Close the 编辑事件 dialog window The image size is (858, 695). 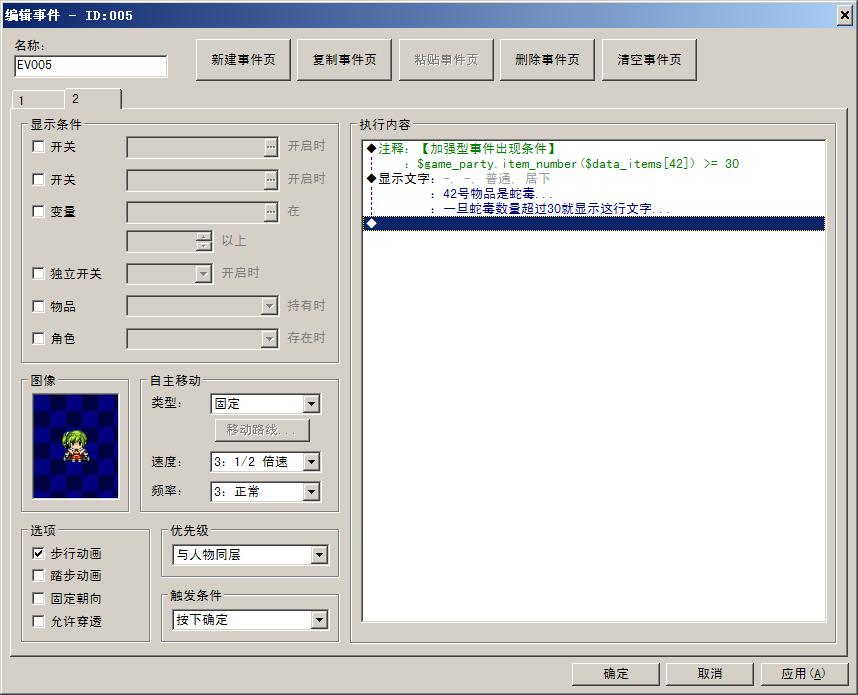pyautogui.click(x=845, y=15)
